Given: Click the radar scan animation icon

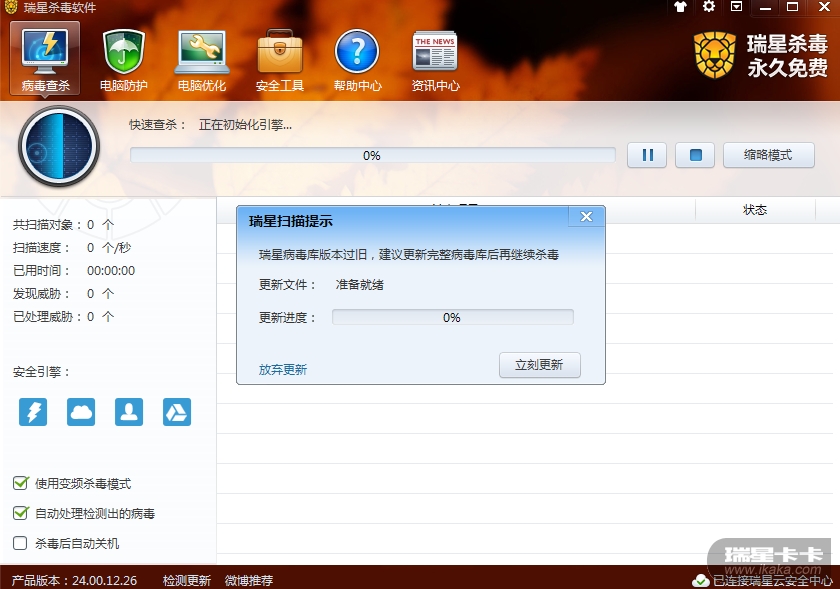Looking at the screenshot, I should 59,146.
